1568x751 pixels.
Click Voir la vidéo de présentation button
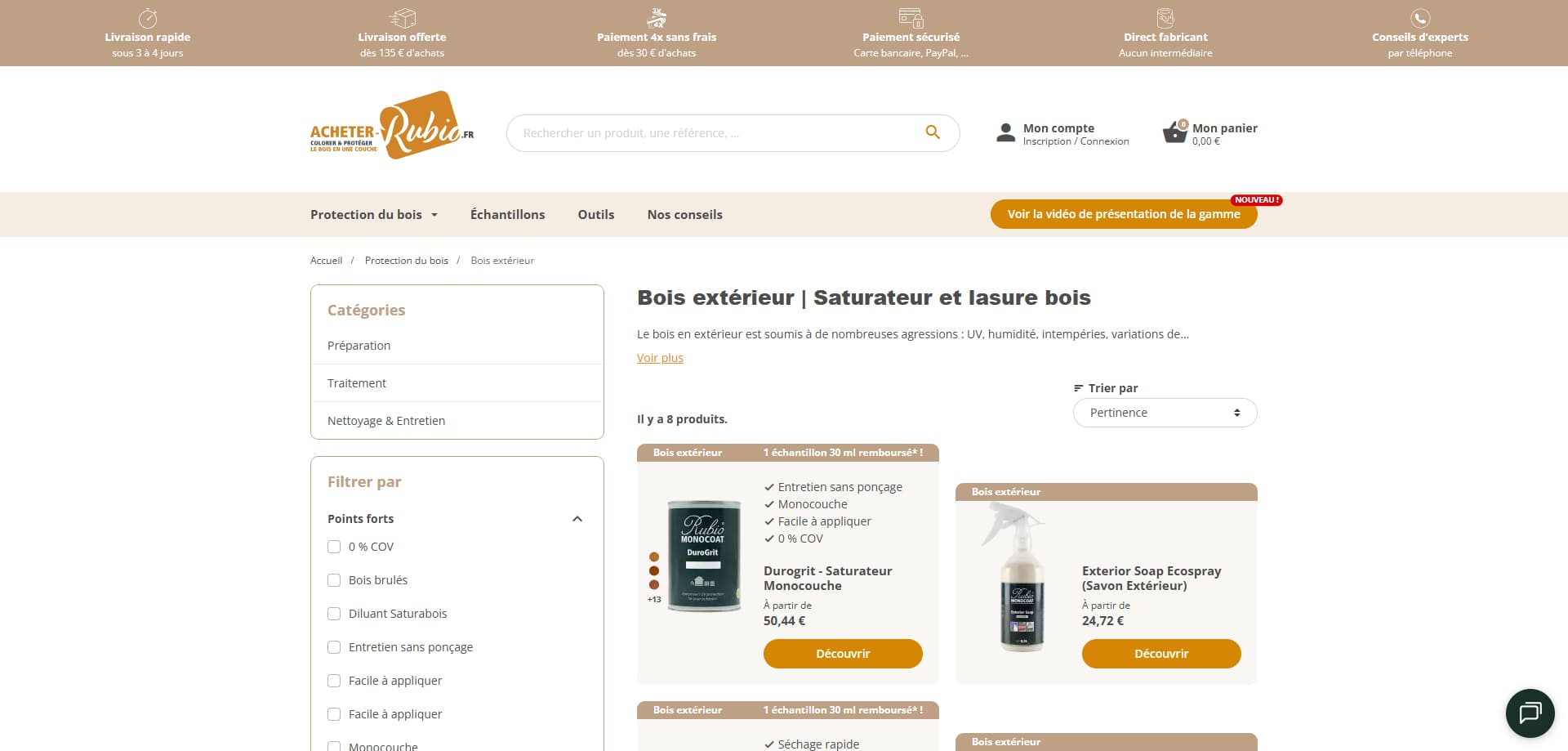pyautogui.click(x=1124, y=214)
